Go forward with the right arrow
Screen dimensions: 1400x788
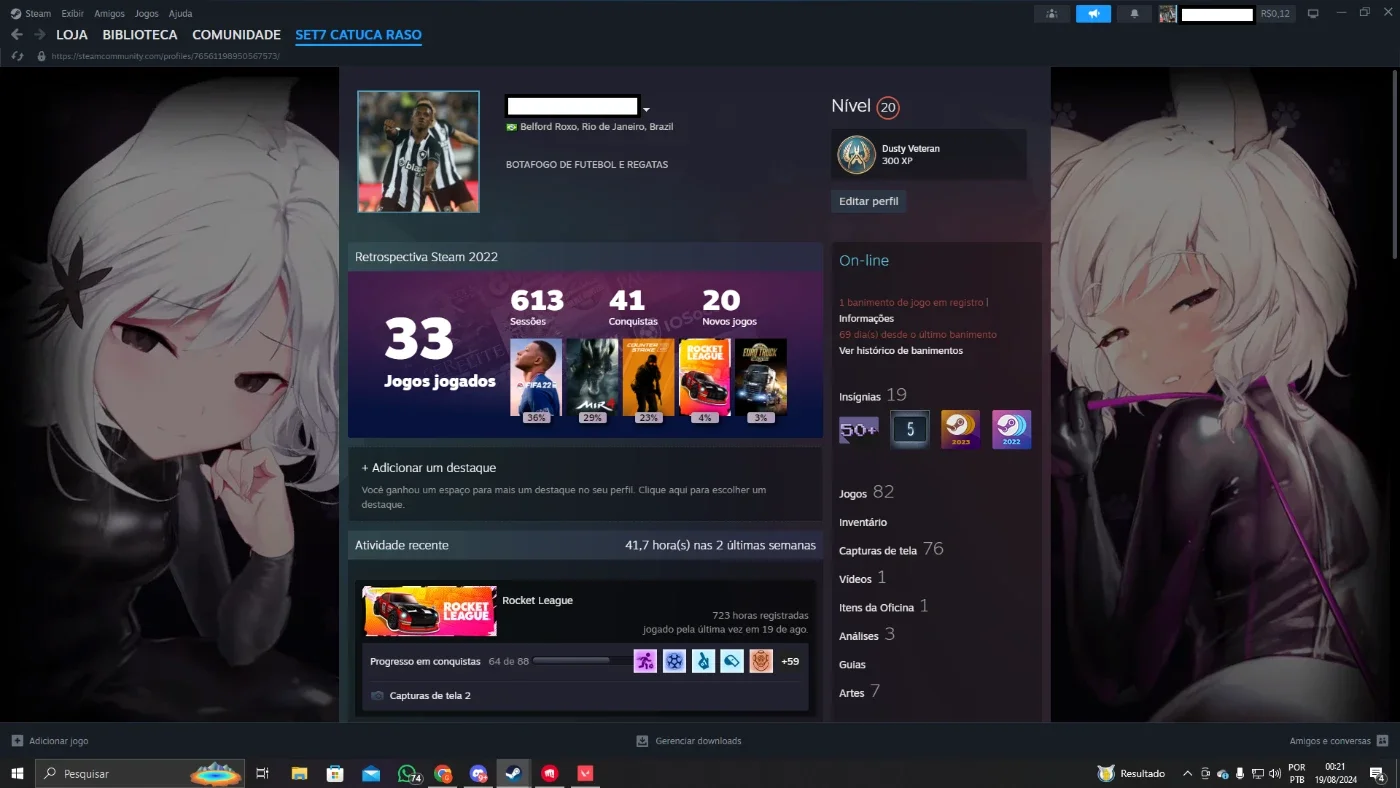tap(40, 34)
